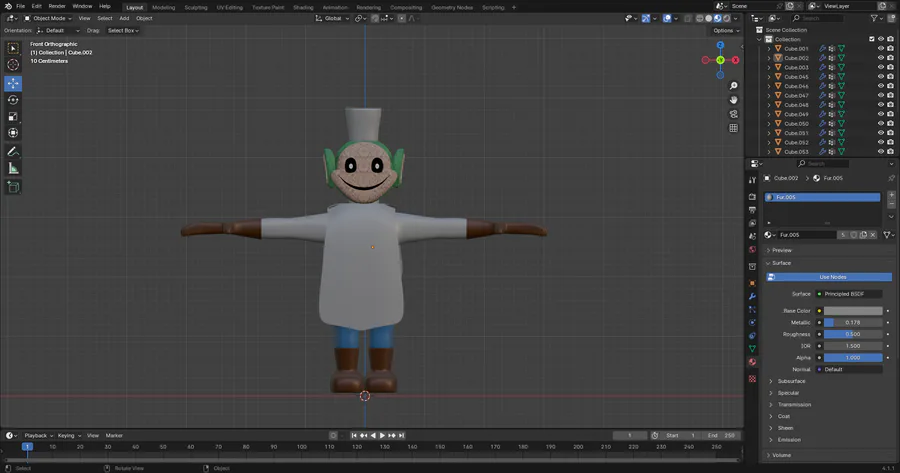Image resolution: width=900 pixels, height=473 pixels.
Task: Toggle the Collection eye visibility icon
Action: [x=880, y=39]
